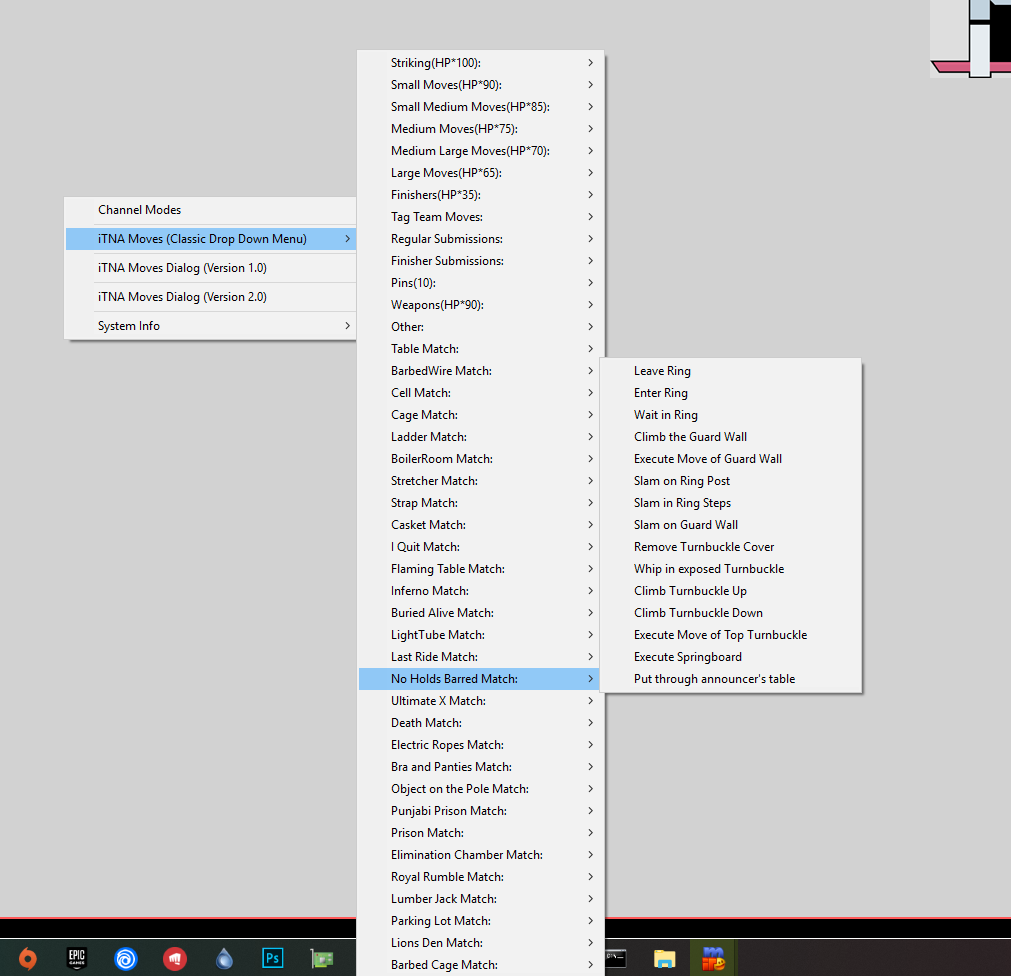The width and height of the screenshot is (1011, 976).
Task: Open File Explorer from the taskbar
Action: (665, 959)
